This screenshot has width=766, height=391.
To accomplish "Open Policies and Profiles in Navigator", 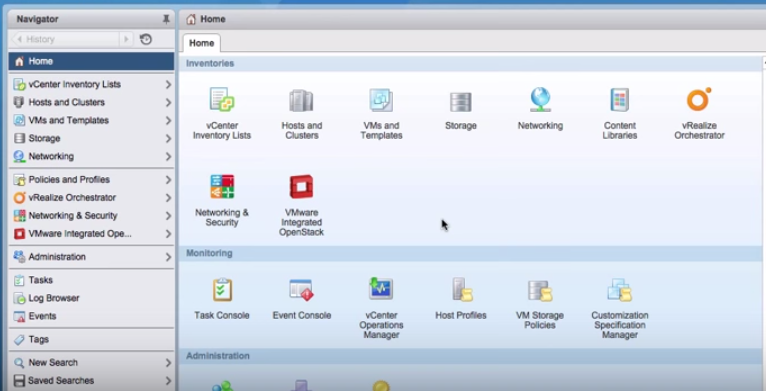I will (91, 179).
